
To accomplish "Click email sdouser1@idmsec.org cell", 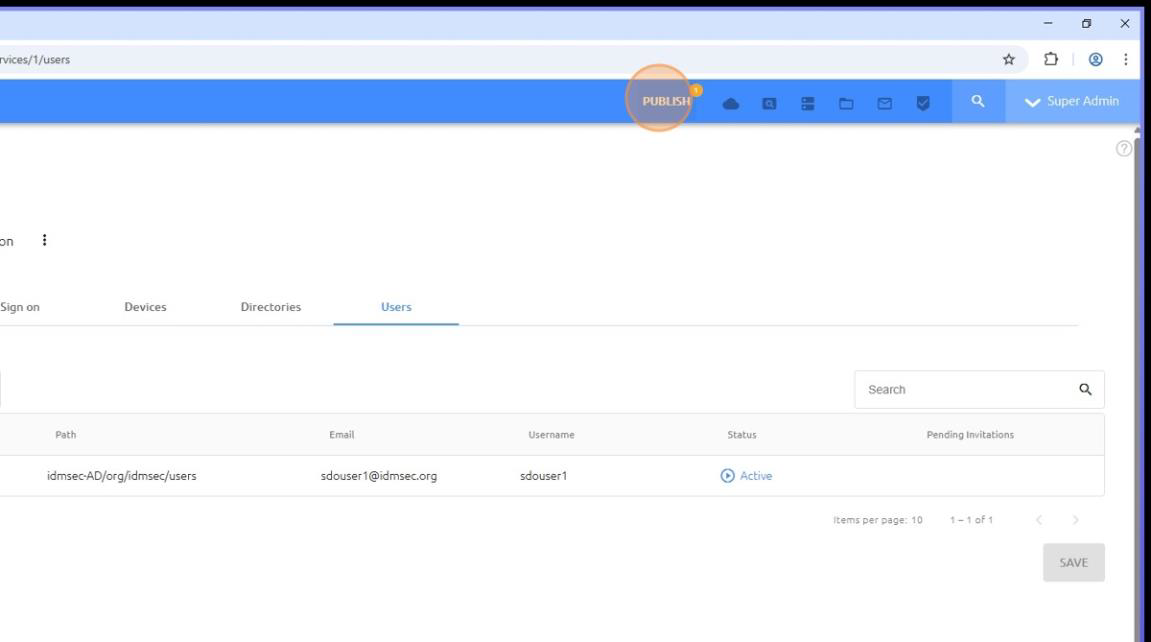I will pos(379,475).
